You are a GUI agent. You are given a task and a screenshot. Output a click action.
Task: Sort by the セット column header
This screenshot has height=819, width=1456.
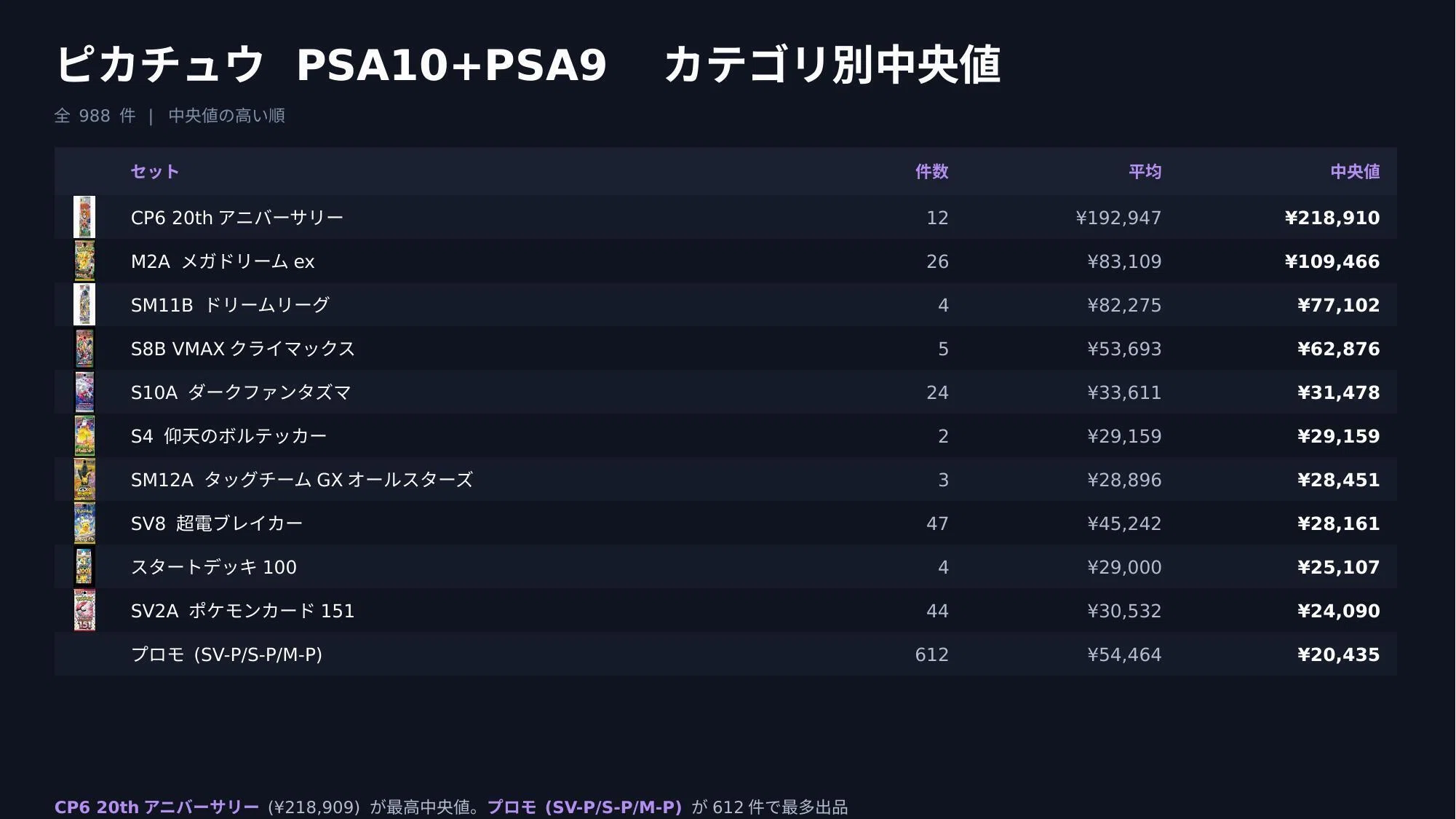155,172
